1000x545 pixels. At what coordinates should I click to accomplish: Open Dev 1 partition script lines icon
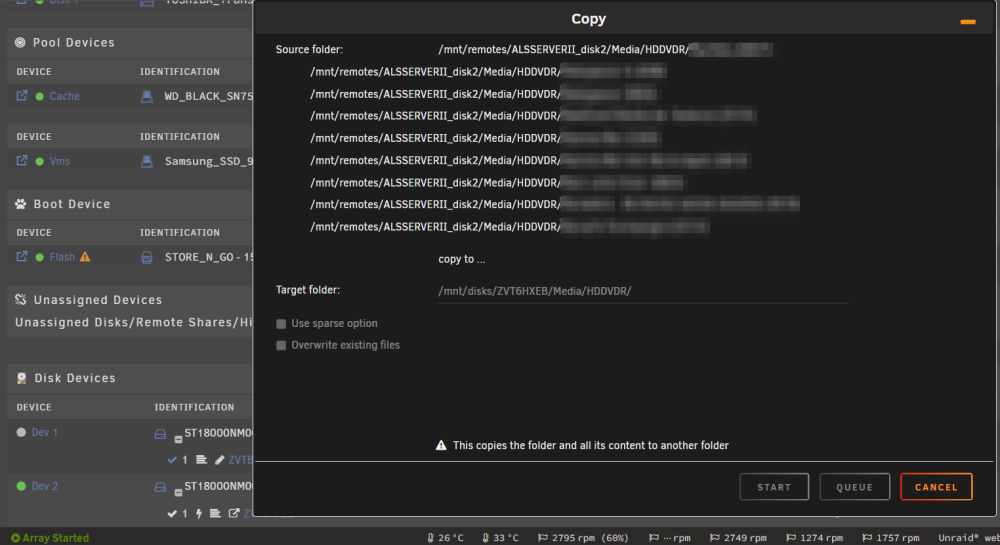(202, 460)
